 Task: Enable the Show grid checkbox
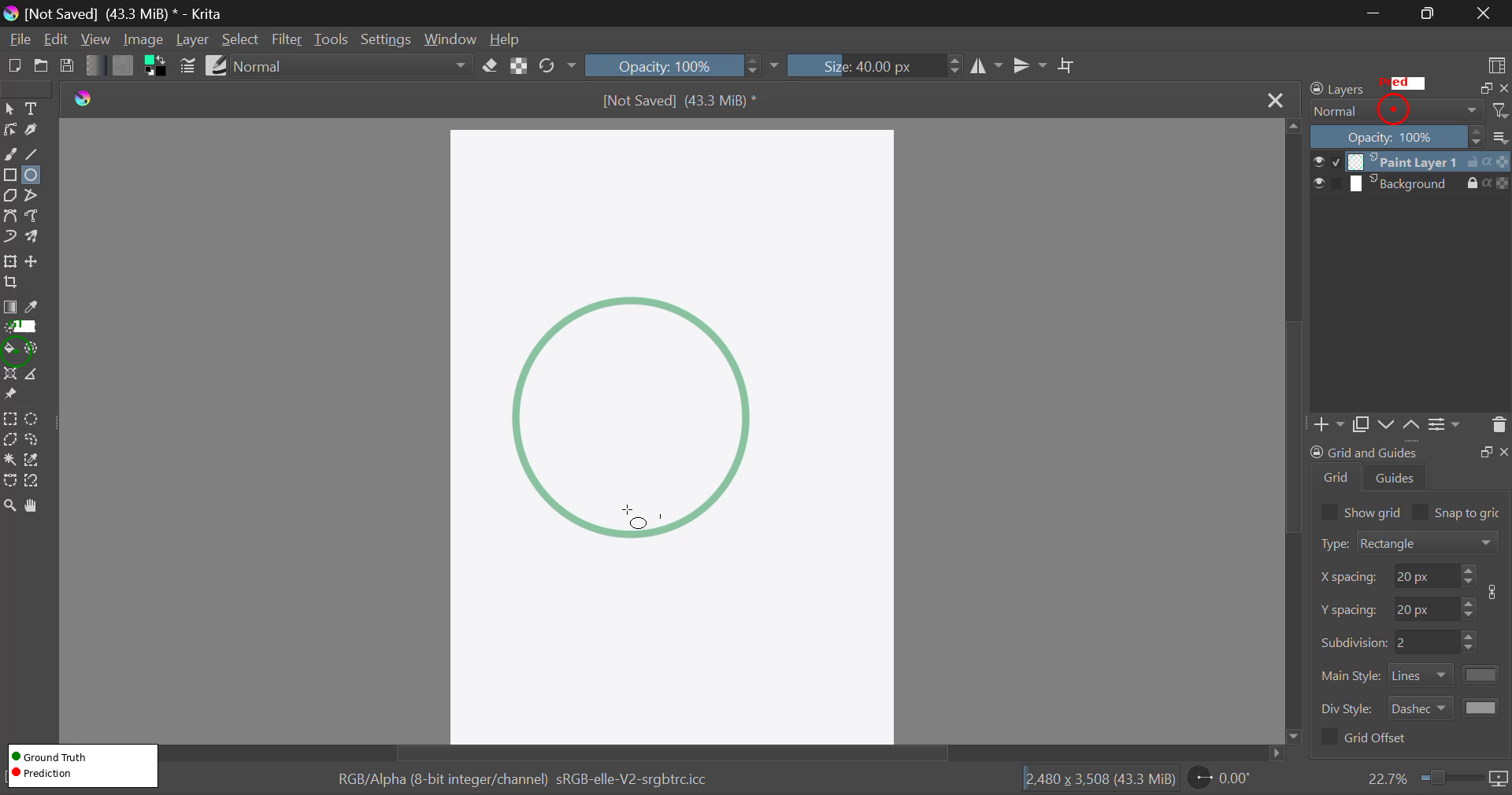1329,512
